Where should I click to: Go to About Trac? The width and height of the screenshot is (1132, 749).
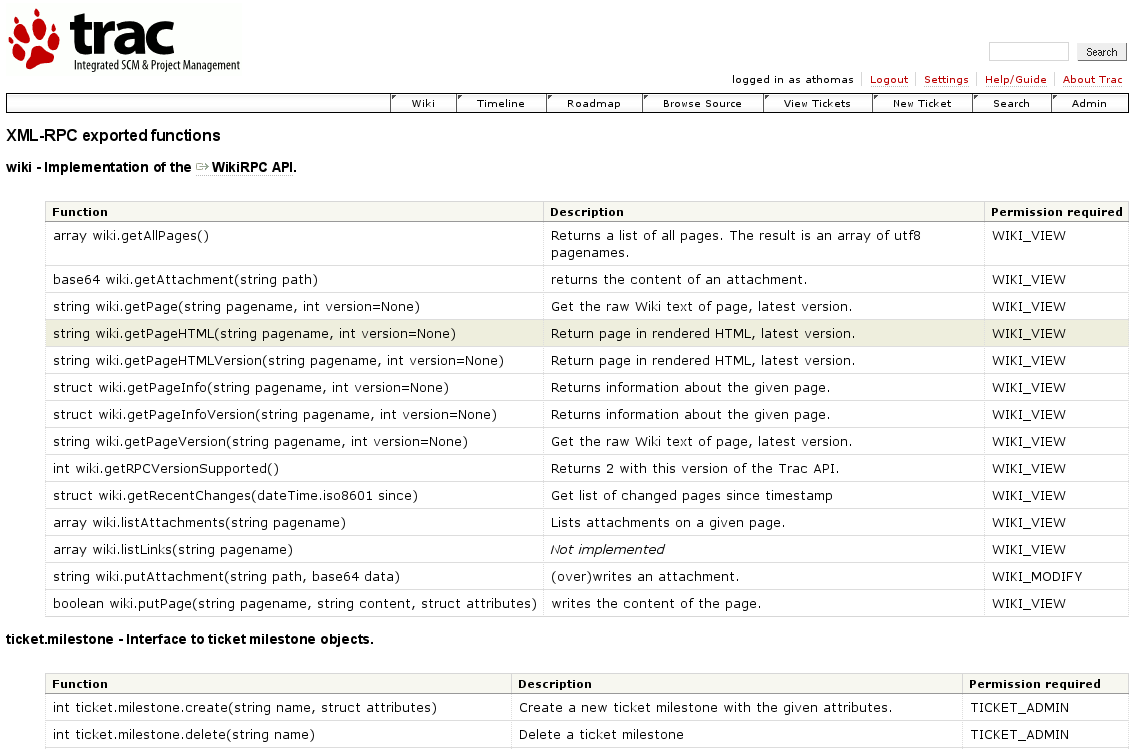[x=1092, y=80]
